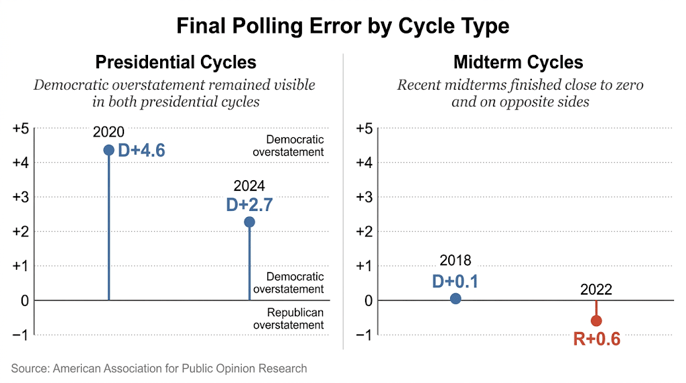Click the Presidential Cycles panel heading
686x383 pixels.
[176, 62]
